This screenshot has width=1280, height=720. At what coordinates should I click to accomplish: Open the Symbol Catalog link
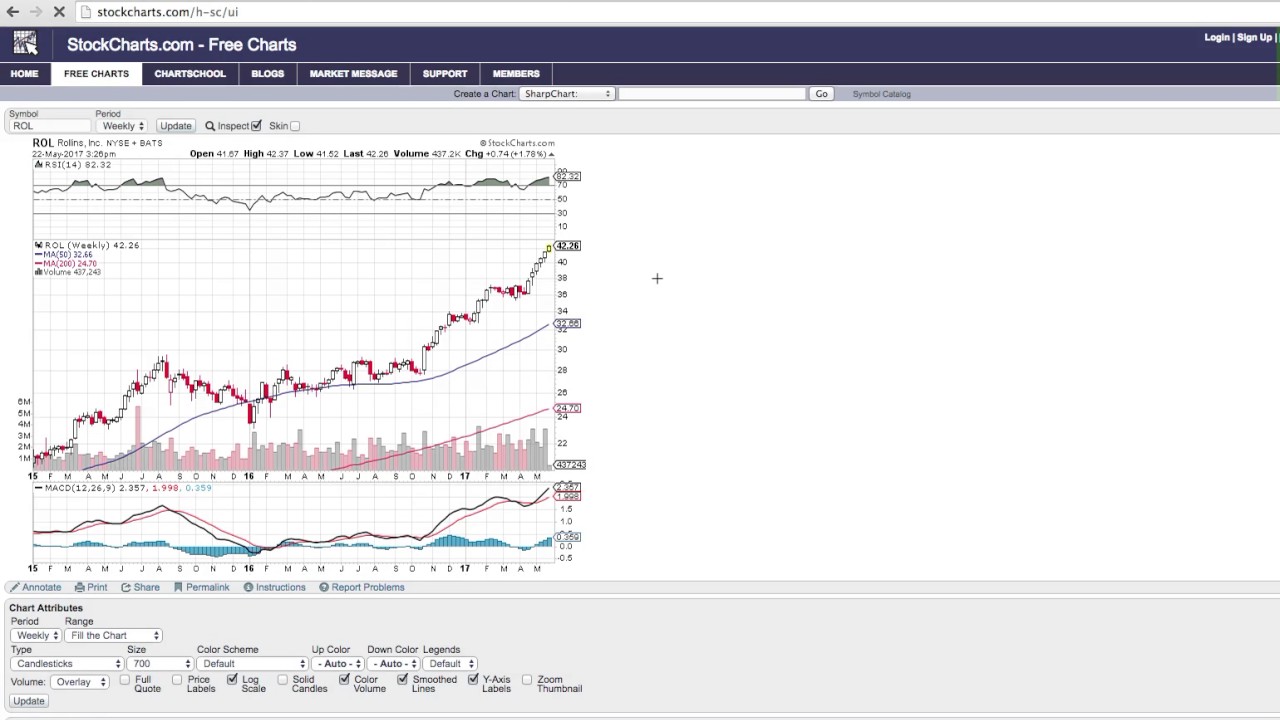point(881,94)
